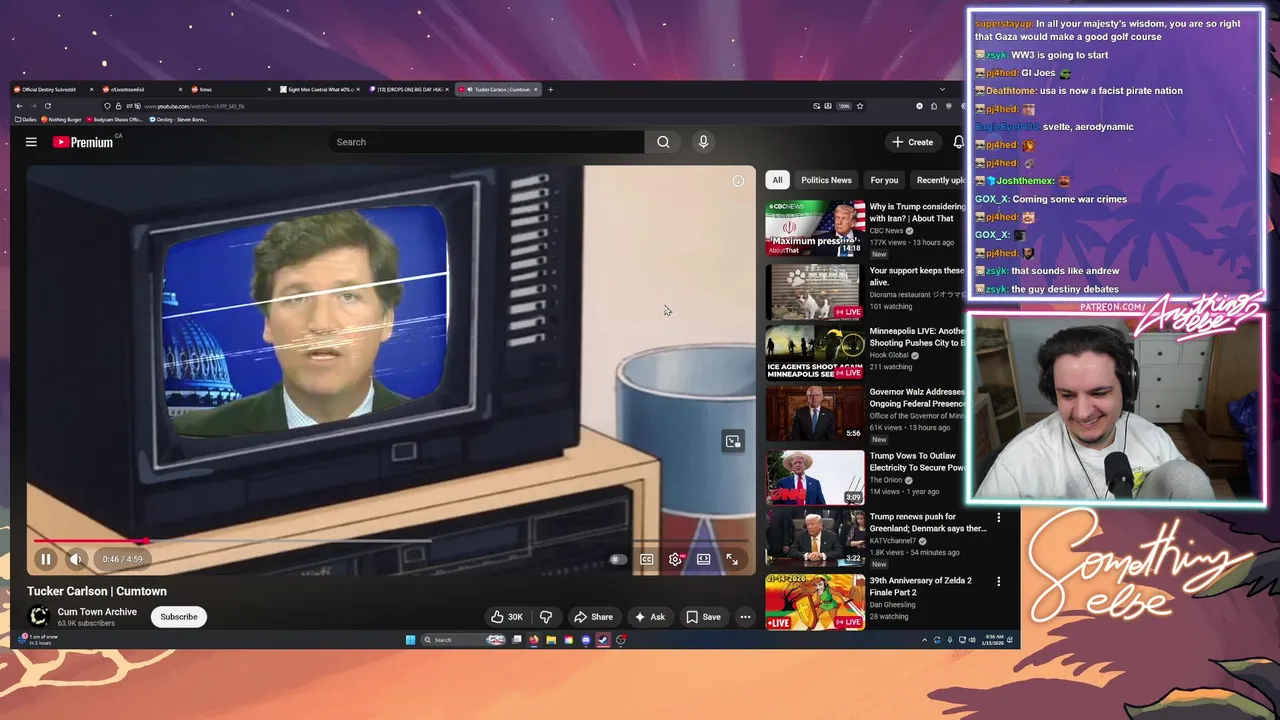Open the Bodycam Shows Offic... bookmark
1280x720 pixels.
click(x=114, y=119)
